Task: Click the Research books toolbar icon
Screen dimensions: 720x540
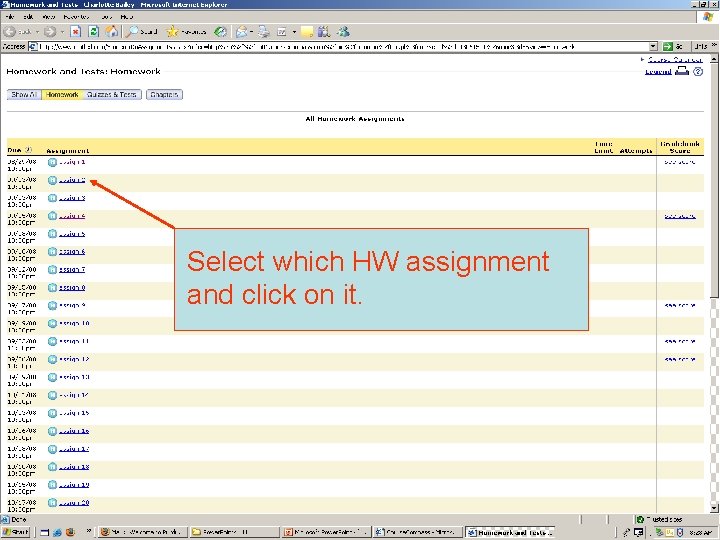Action: (x=324, y=32)
